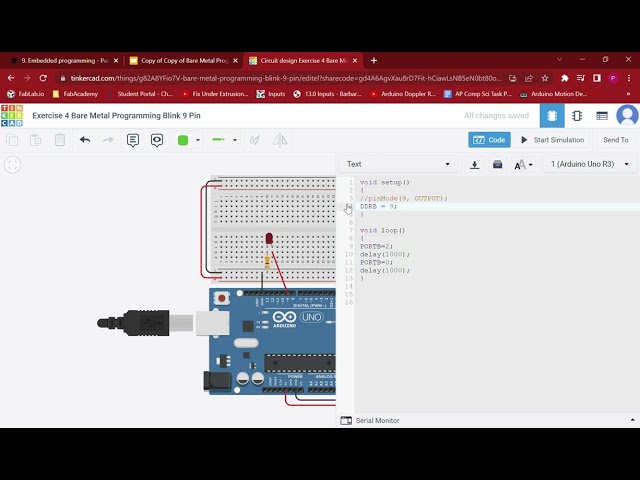
Task: Reload the browser page
Action: click(x=43, y=78)
